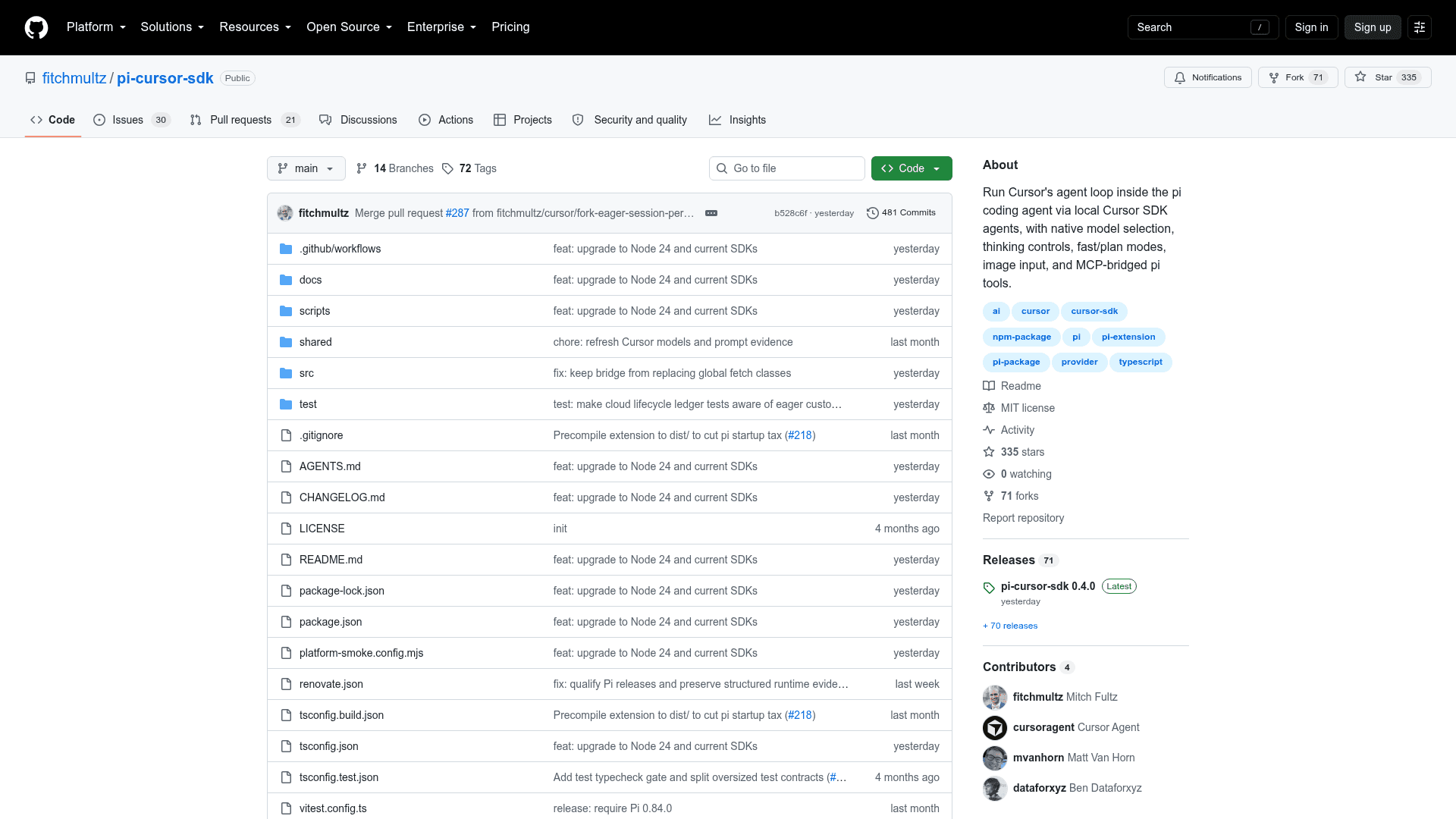The image size is (1456, 819).
Task: Fork the repository with the Fork button
Action: point(1298,77)
